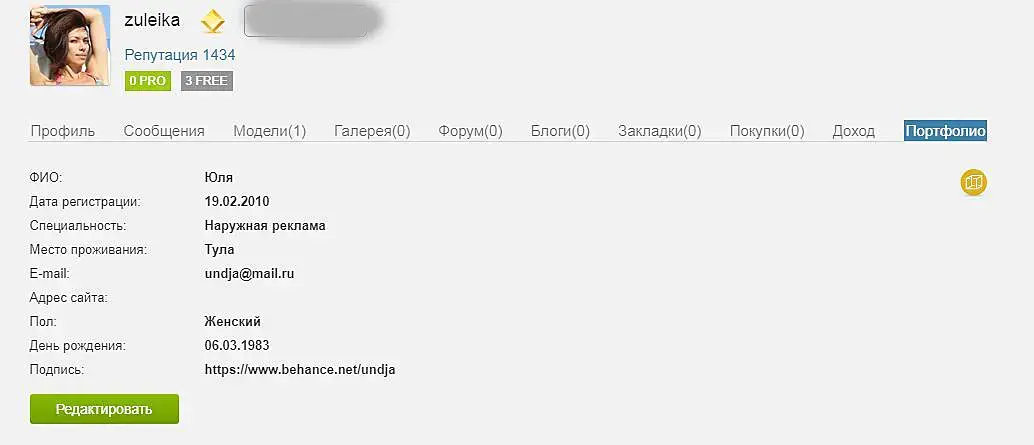
Task: Select the highlighted Портфолио tab
Action: pos(945,131)
